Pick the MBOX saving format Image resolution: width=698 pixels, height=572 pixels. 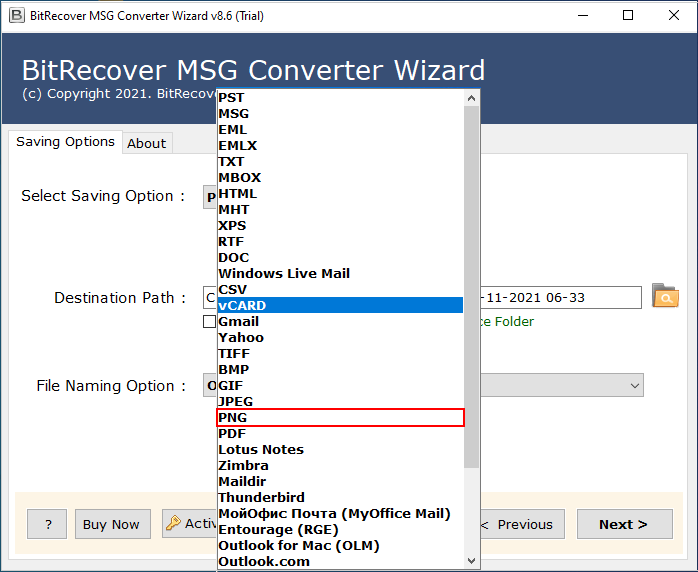[340, 178]
